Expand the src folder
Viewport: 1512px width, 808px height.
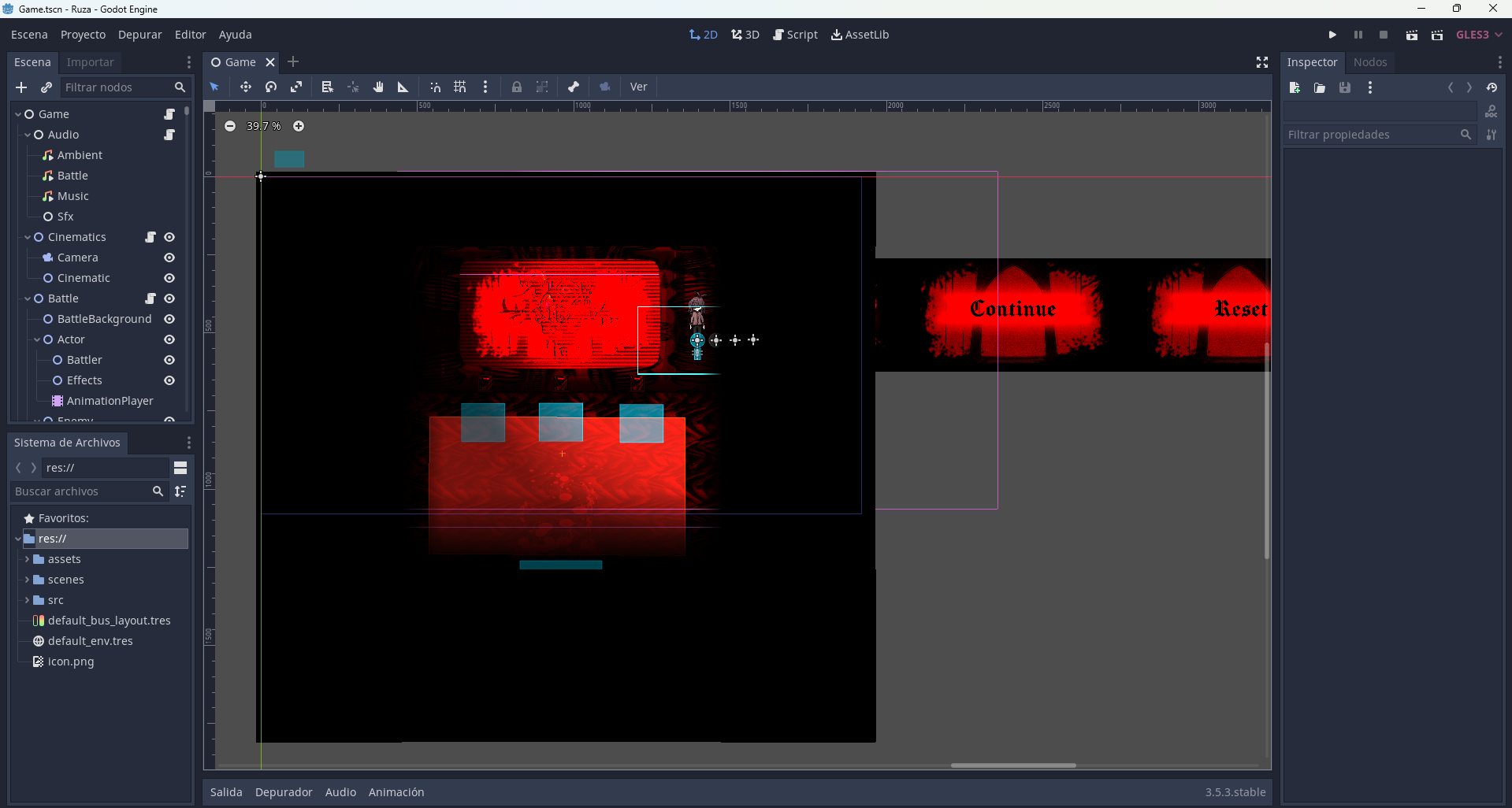pyautogui.click(x=27, y=600)
